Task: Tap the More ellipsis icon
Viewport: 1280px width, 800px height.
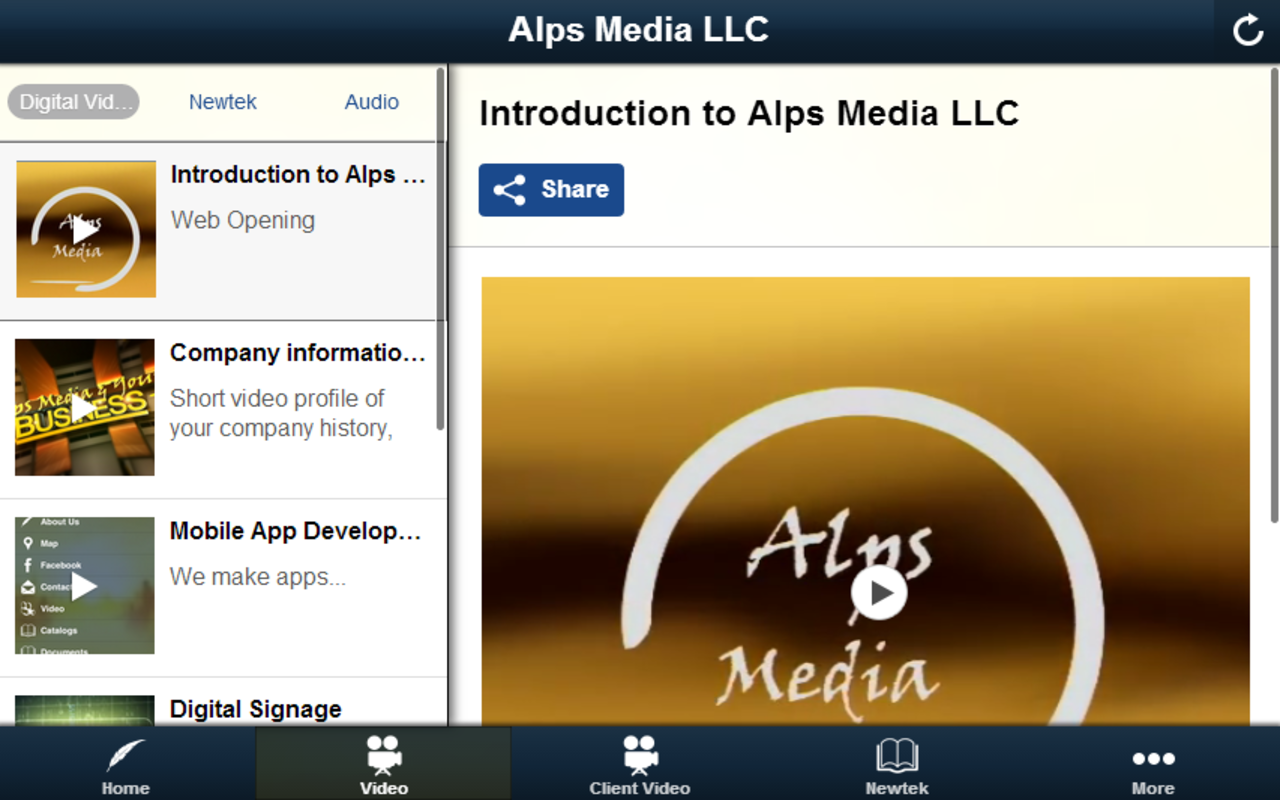Action: click(1153, 758)
